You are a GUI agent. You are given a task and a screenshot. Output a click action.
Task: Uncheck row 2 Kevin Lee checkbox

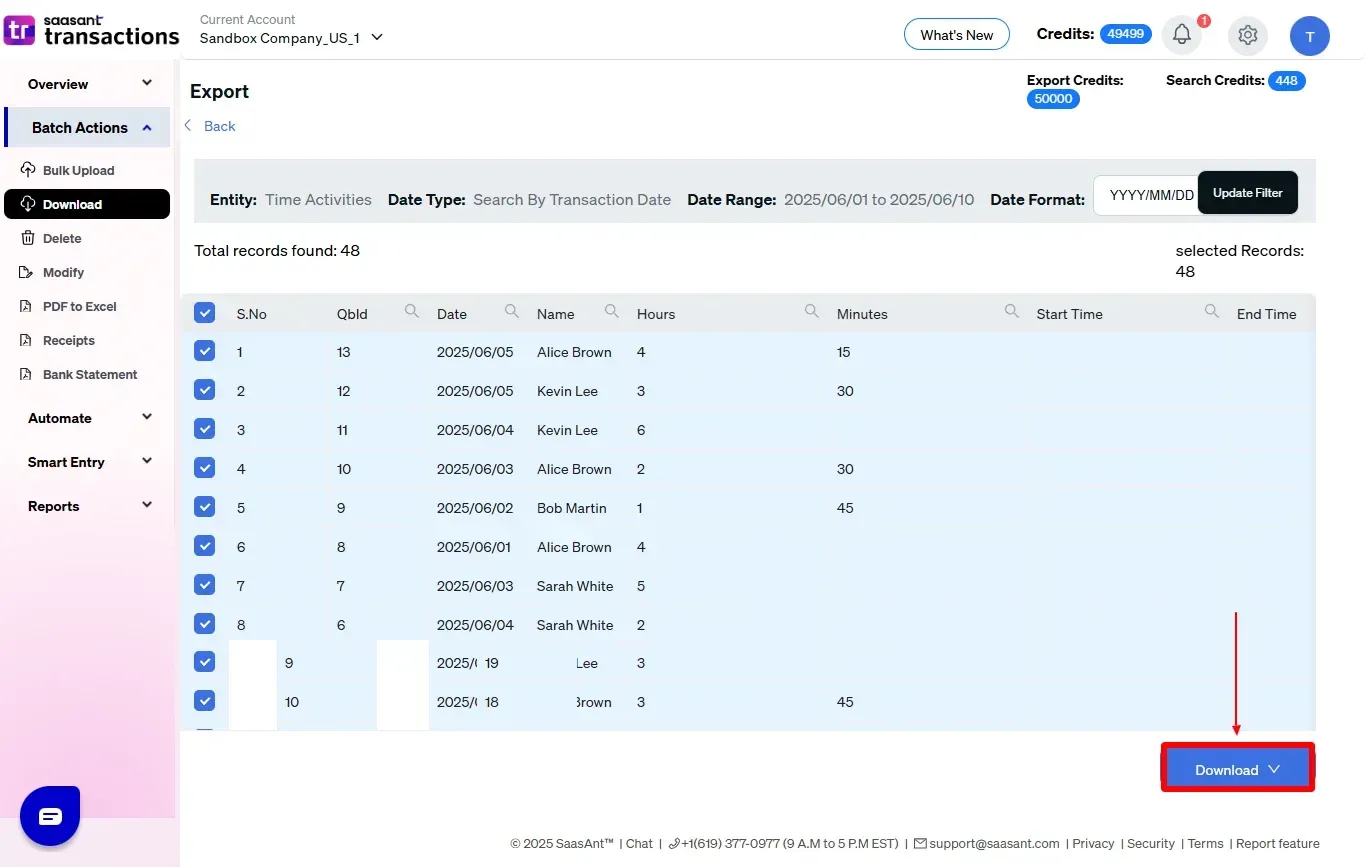click(x=204, y=390)
